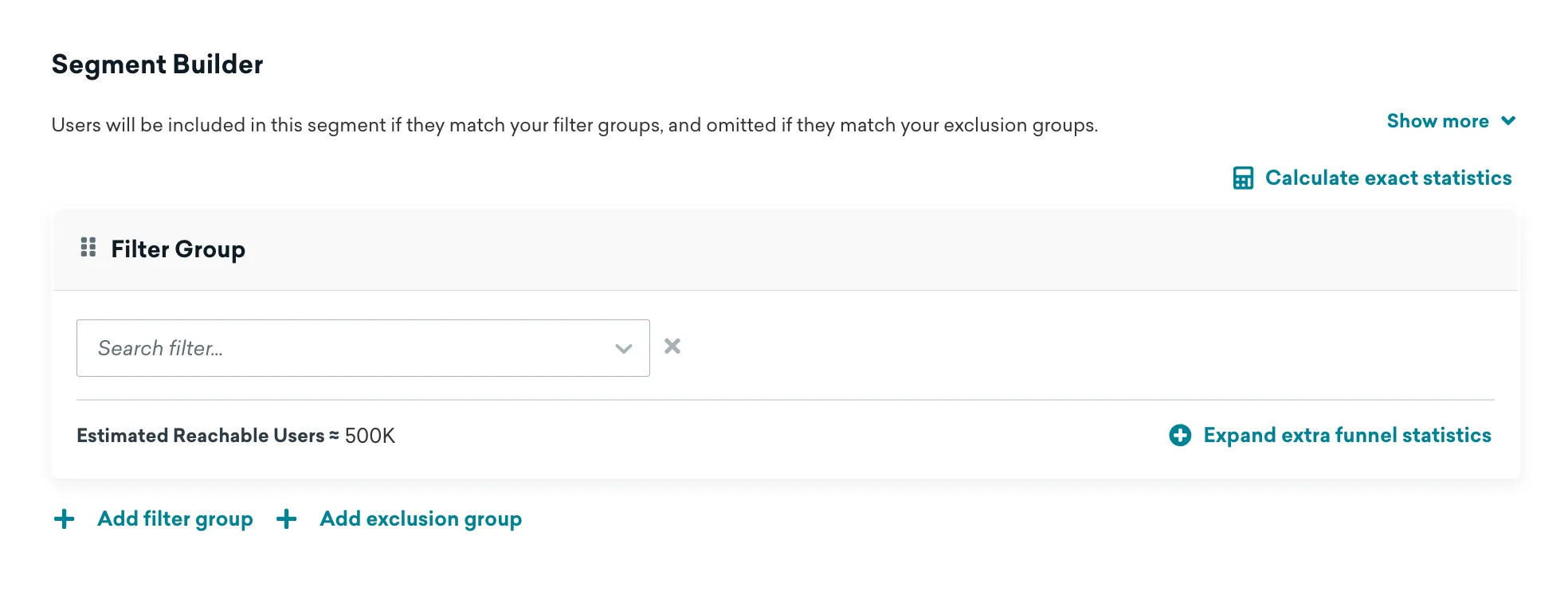The width and height of the screenshot is (1568, 591).
Task: Click the plus icon before Add exclusion group
Action: (x=287, y=519)
